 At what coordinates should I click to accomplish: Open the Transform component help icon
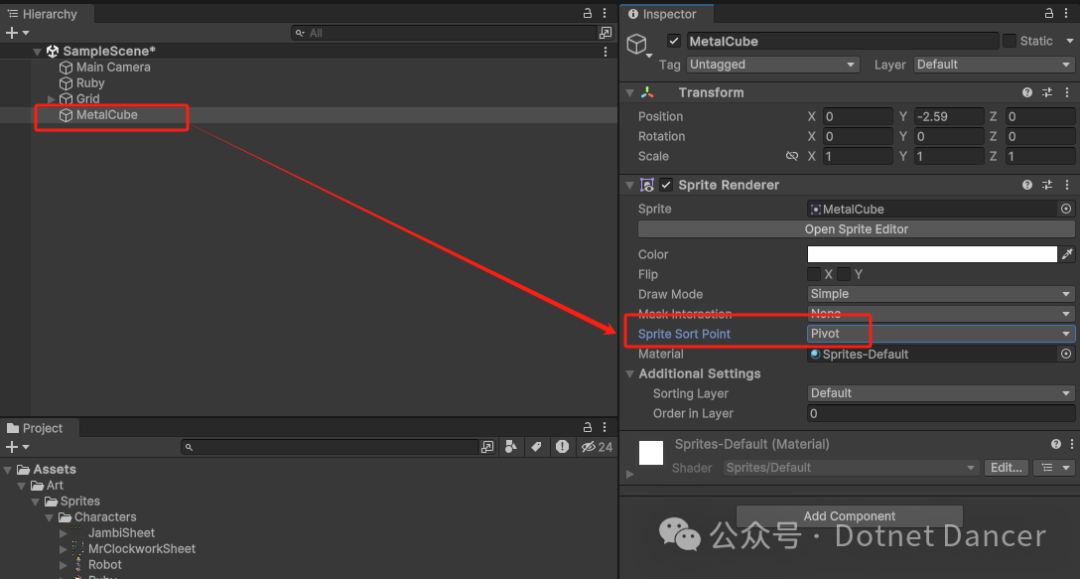1027,92
